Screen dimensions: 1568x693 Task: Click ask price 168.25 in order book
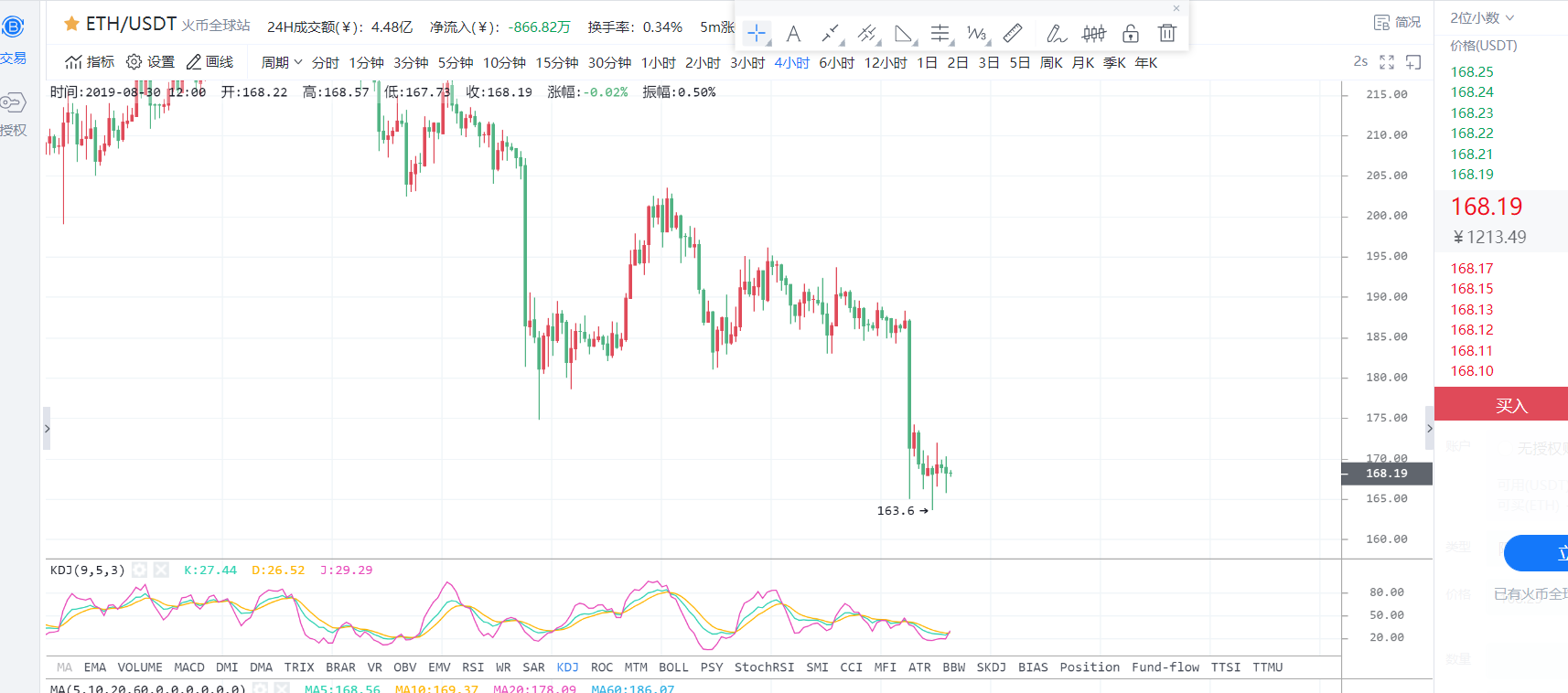[1471, 71]
